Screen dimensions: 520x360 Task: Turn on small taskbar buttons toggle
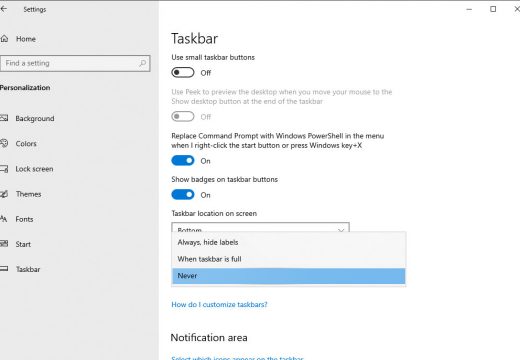pos(183,72)
